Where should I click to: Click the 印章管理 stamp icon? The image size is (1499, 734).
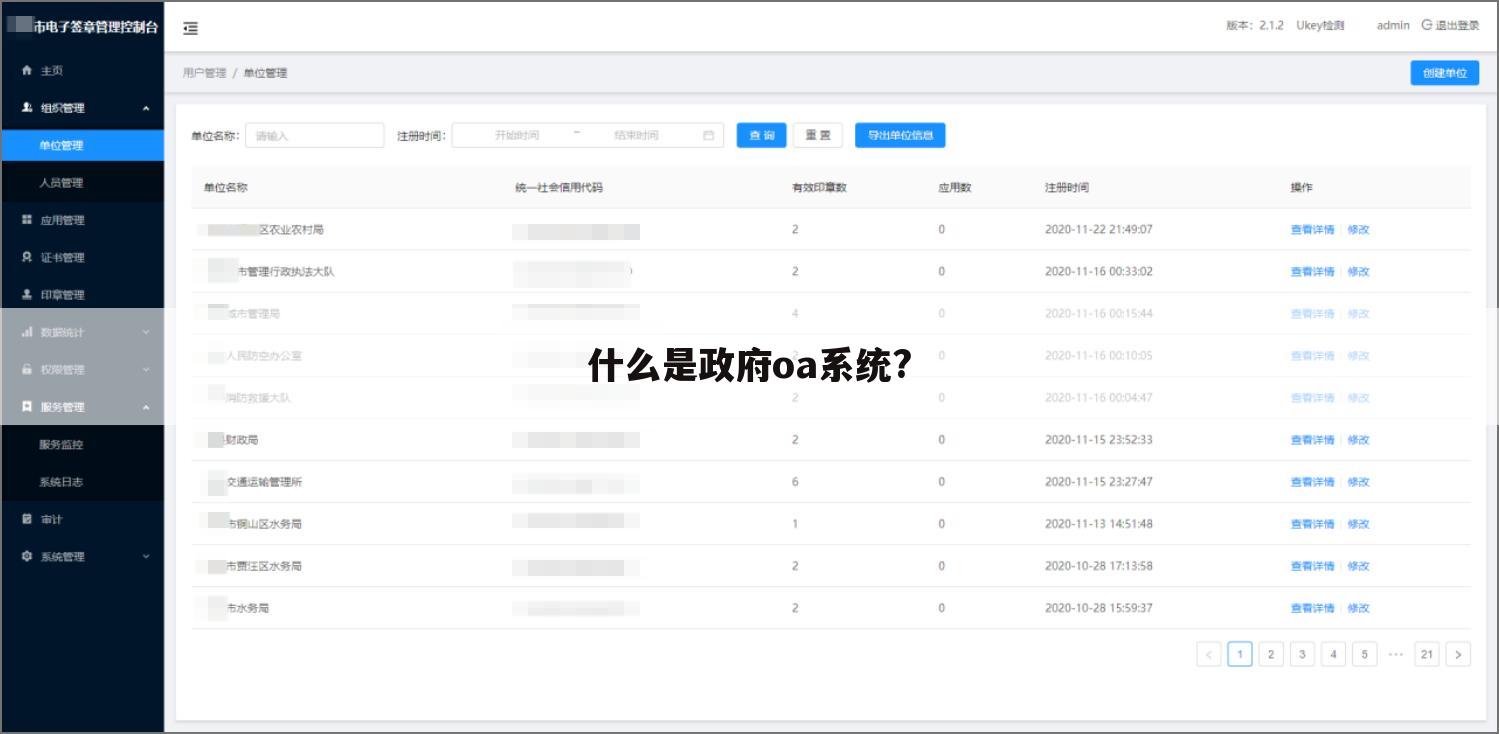pyautogui.click(x=27, y=295)
